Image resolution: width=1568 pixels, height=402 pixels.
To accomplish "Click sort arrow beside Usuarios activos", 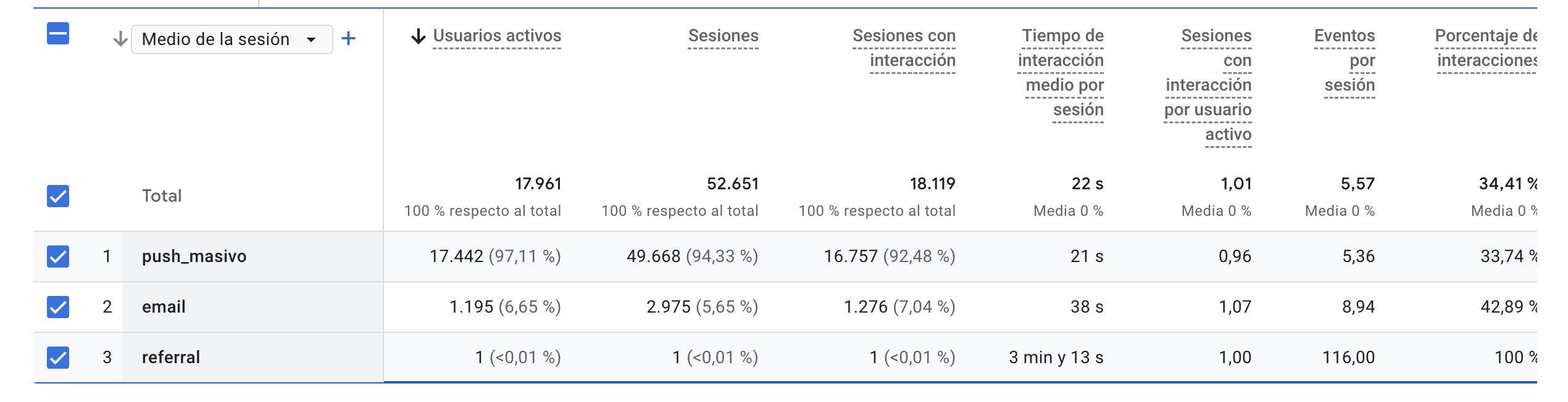I will click(x=419, y=36).
